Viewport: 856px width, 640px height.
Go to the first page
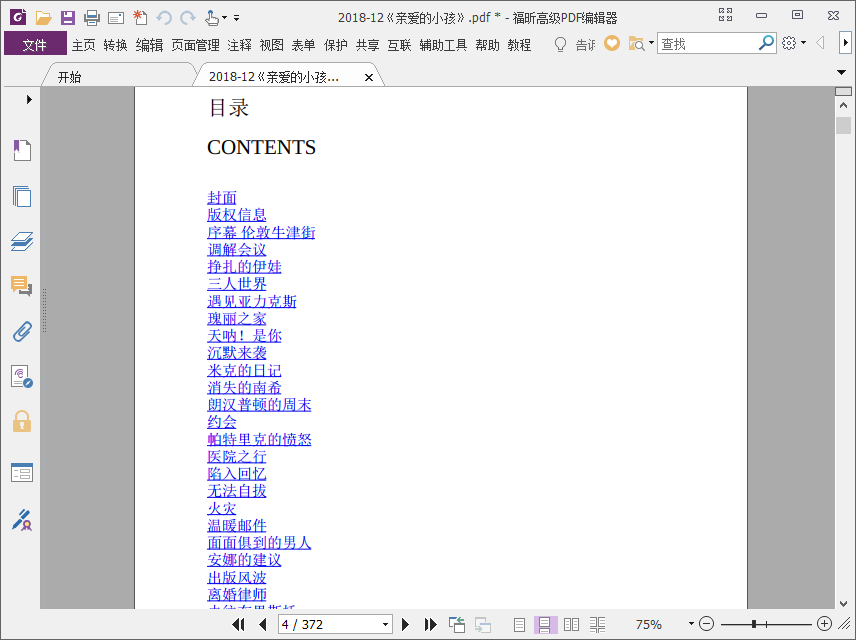238,624
